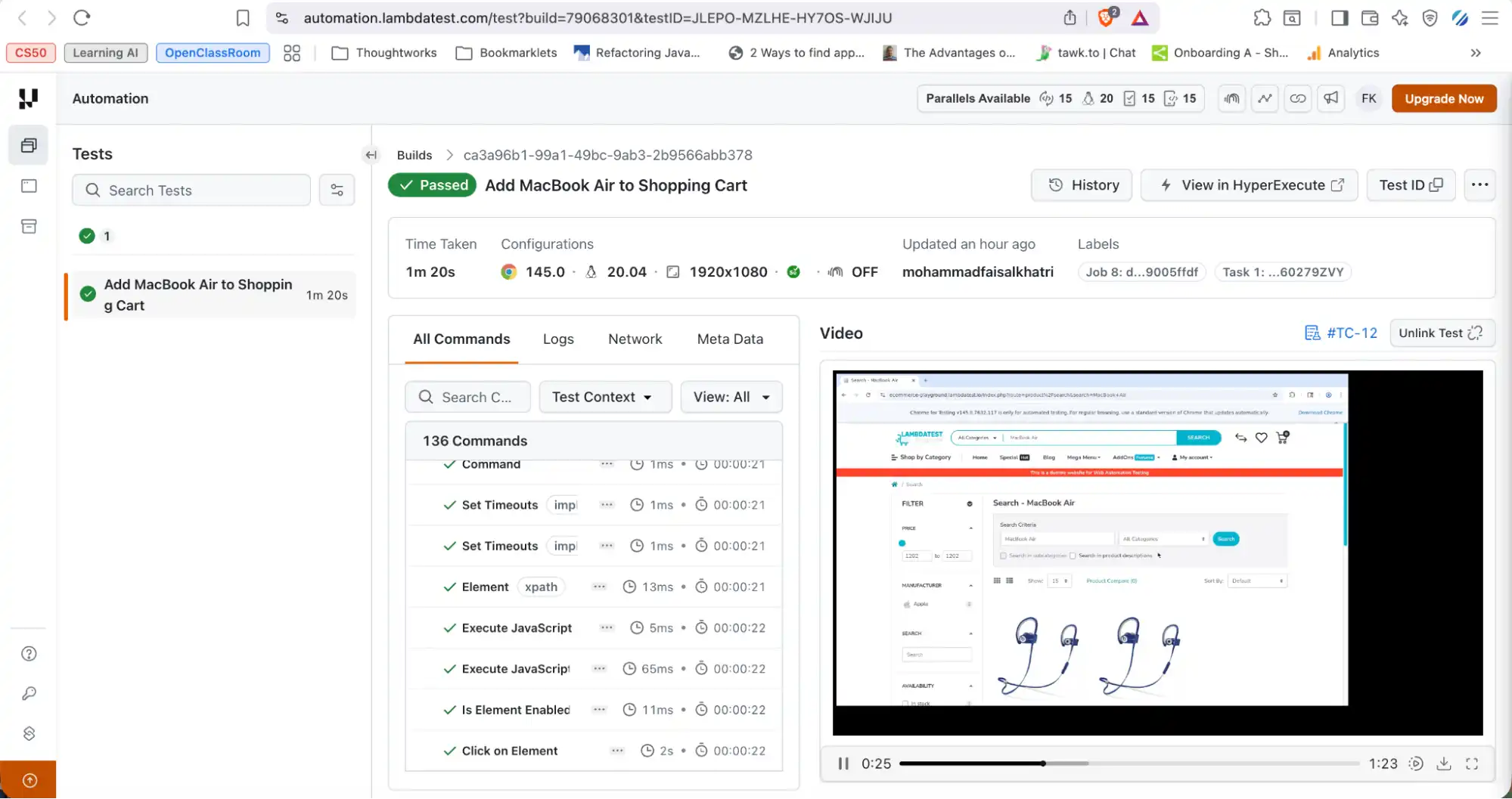This screenshot has width=1512, height=799.
Task: Open the Test Context dropdown
Action: pyautogui.click(x=605, y=397)
